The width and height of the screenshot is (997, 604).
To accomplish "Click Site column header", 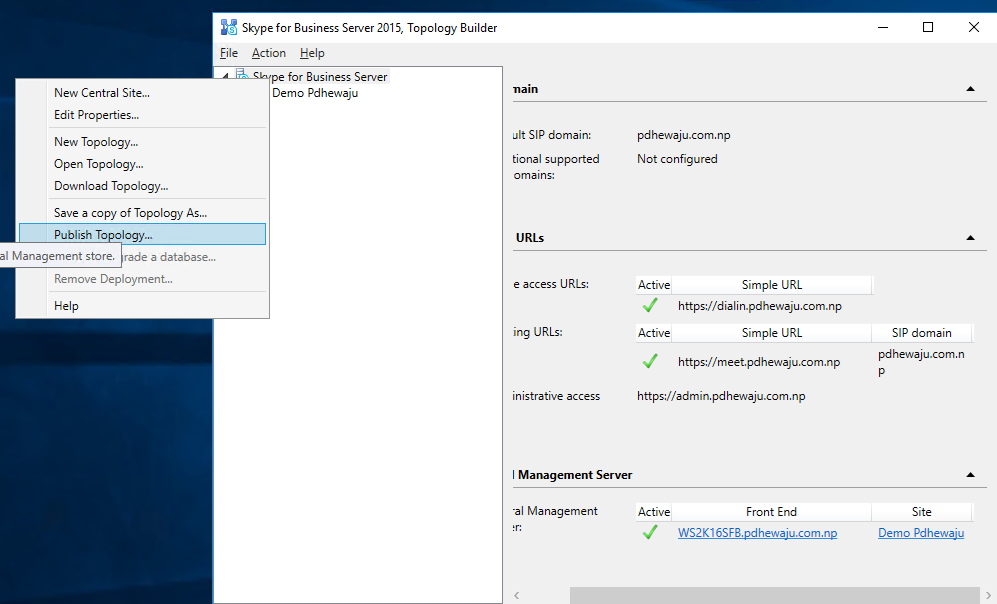I will pyautogui.click(x=921, y=512).
